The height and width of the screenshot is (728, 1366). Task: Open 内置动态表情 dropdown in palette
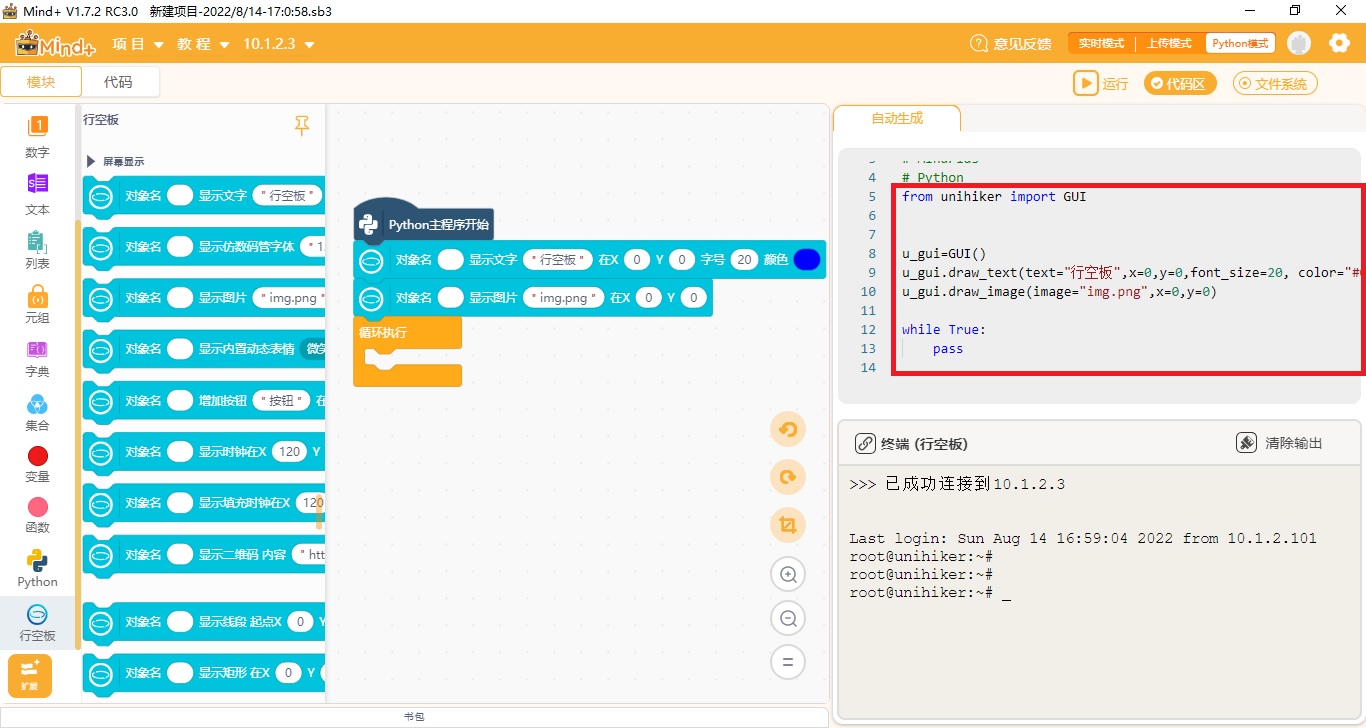pyautogui.click(x=312, y=349)
